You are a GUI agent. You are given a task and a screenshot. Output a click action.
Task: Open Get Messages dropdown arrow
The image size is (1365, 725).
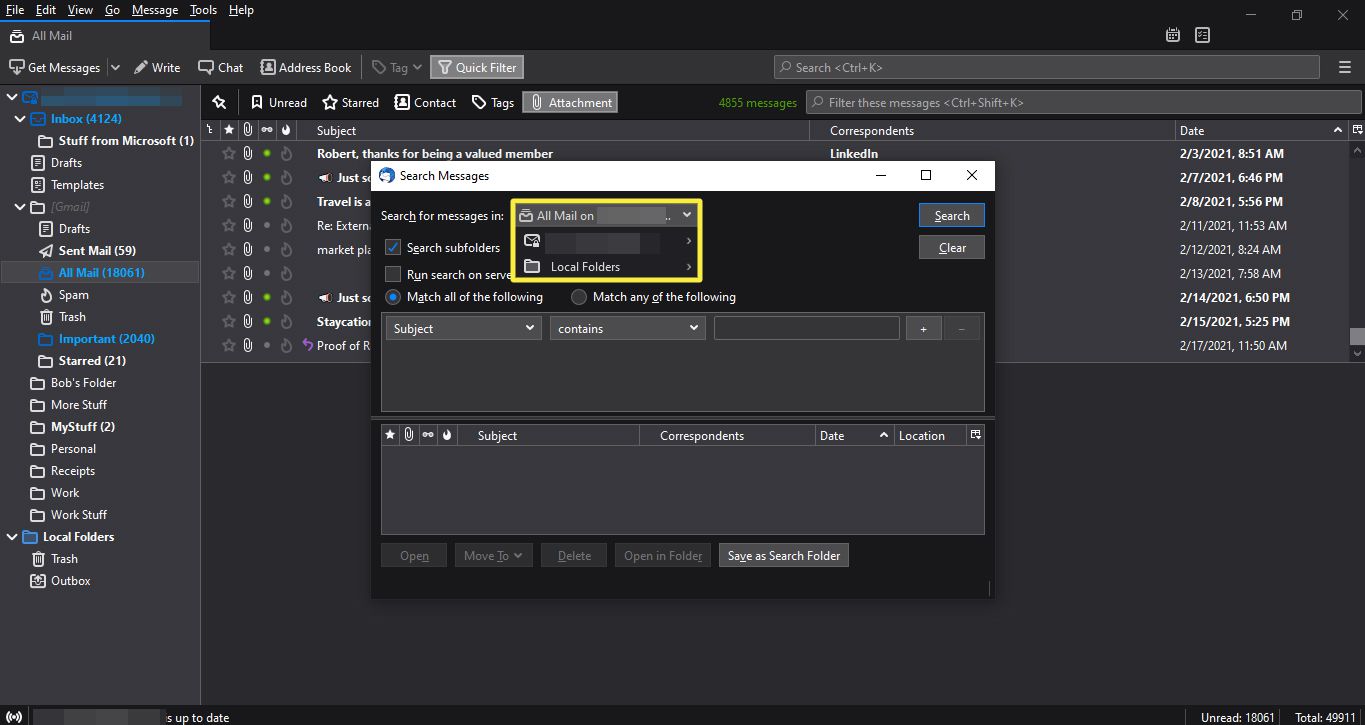(115, 67)
